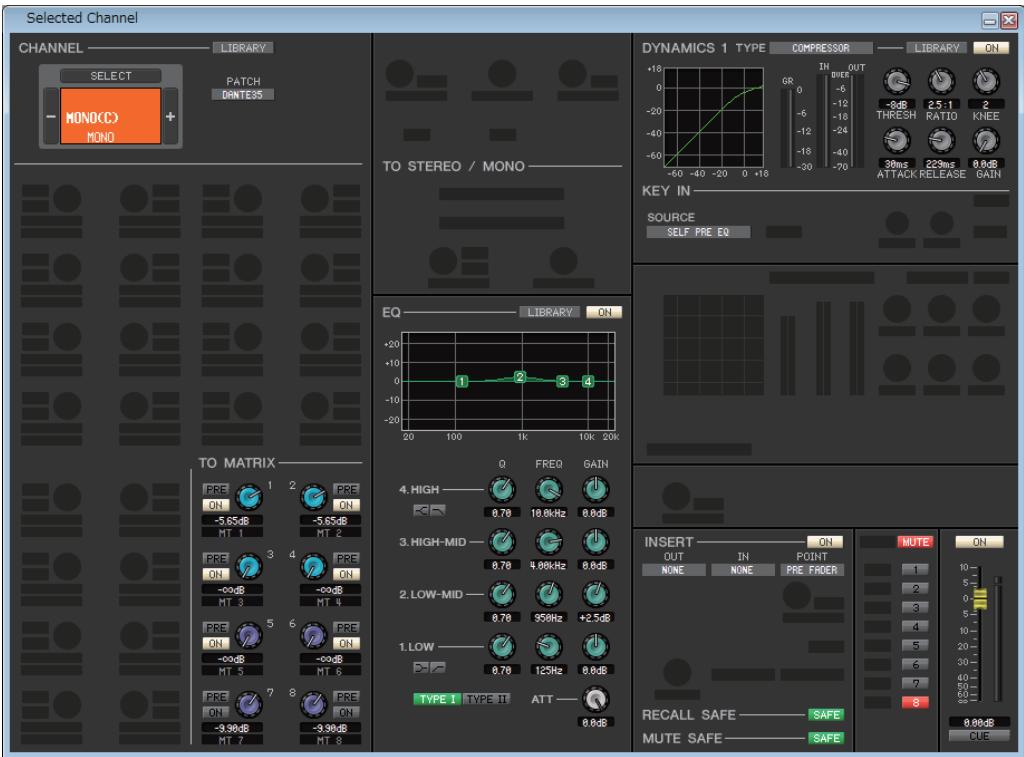Toggle RECALL SAFE button

pos(825,715)
